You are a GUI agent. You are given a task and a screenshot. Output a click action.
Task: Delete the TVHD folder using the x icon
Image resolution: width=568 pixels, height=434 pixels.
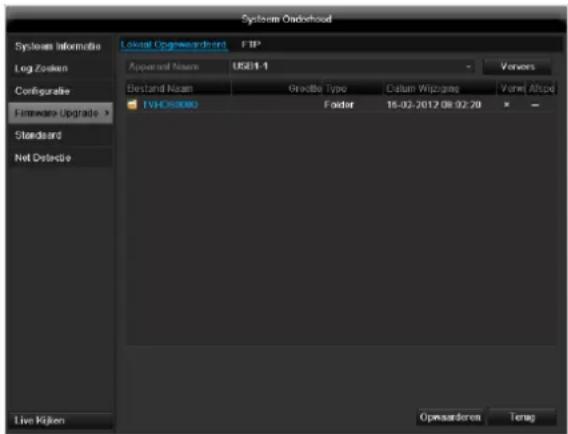click(506, 105)
